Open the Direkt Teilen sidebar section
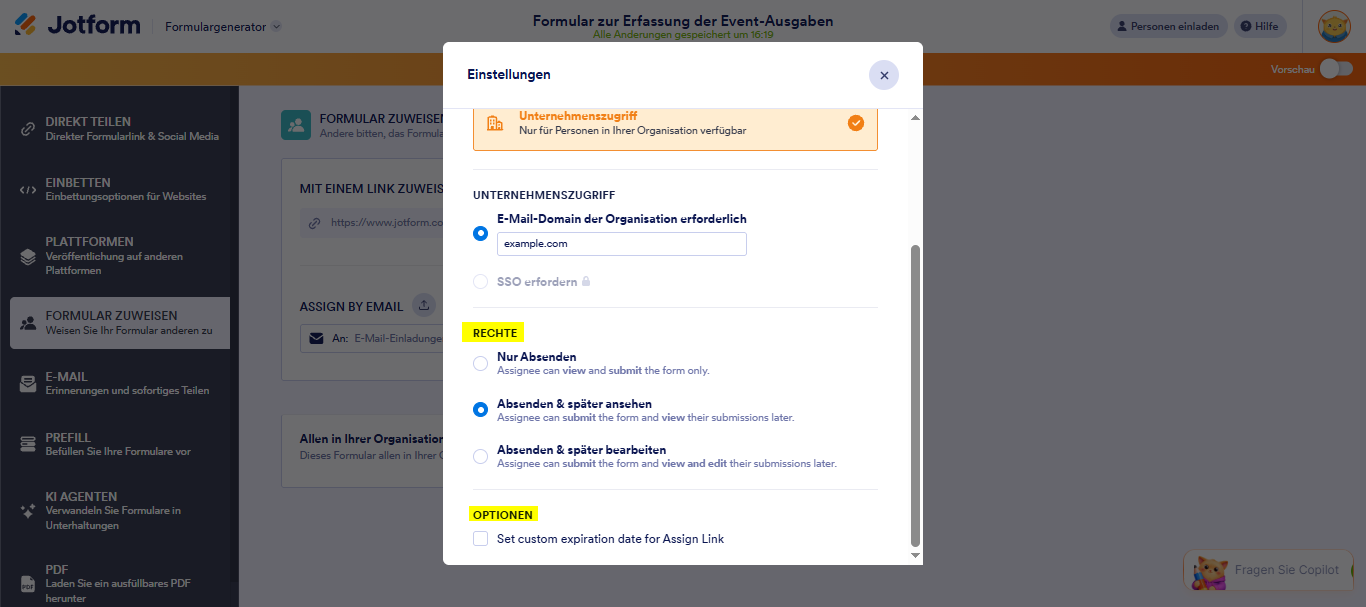The image size is (1366, 607). pyautogui.click(x=120, y=128)
